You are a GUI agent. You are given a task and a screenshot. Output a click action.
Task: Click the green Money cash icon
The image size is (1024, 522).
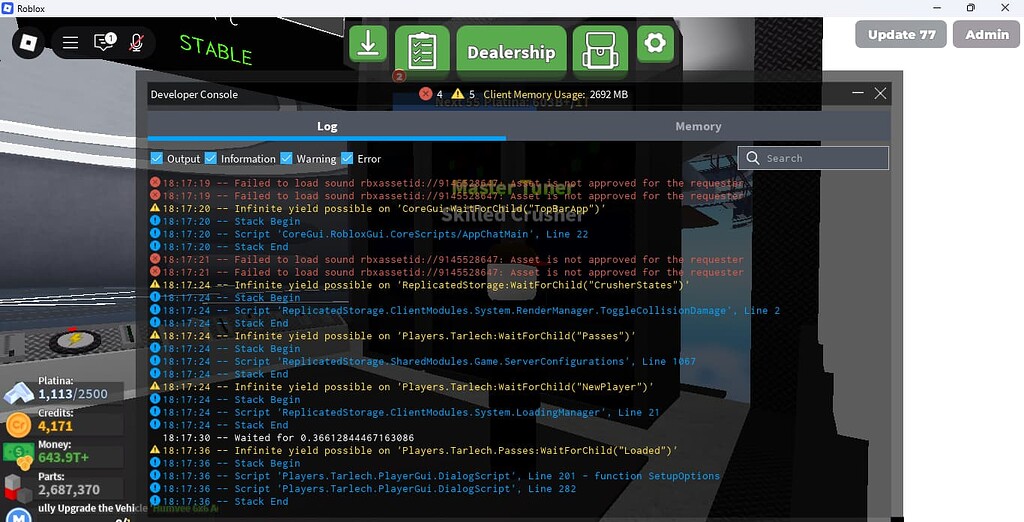(x=18, y=456)
